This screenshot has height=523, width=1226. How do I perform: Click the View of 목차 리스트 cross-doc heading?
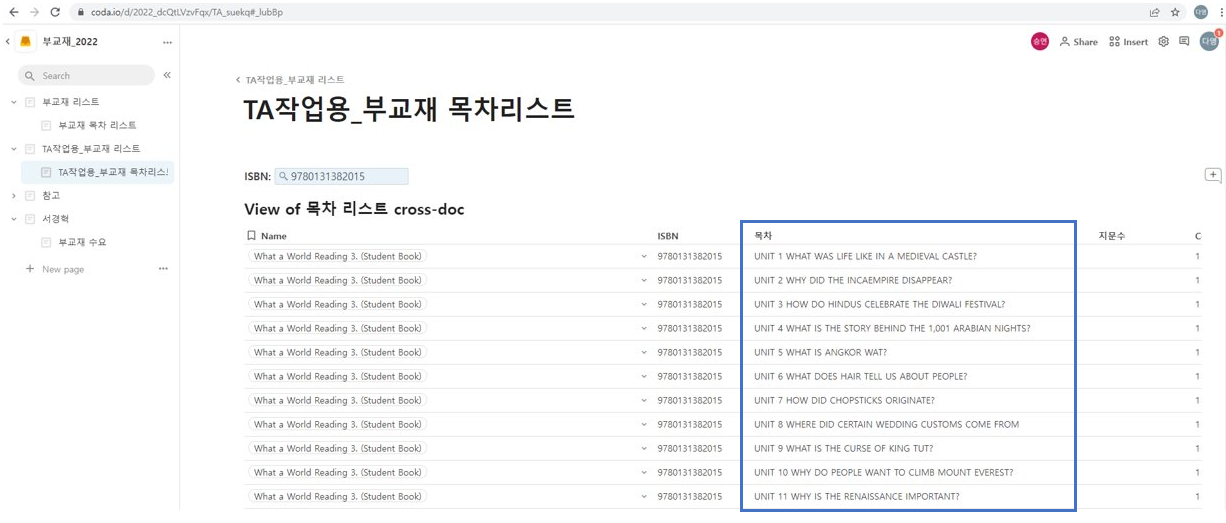(x=354, y=209)
